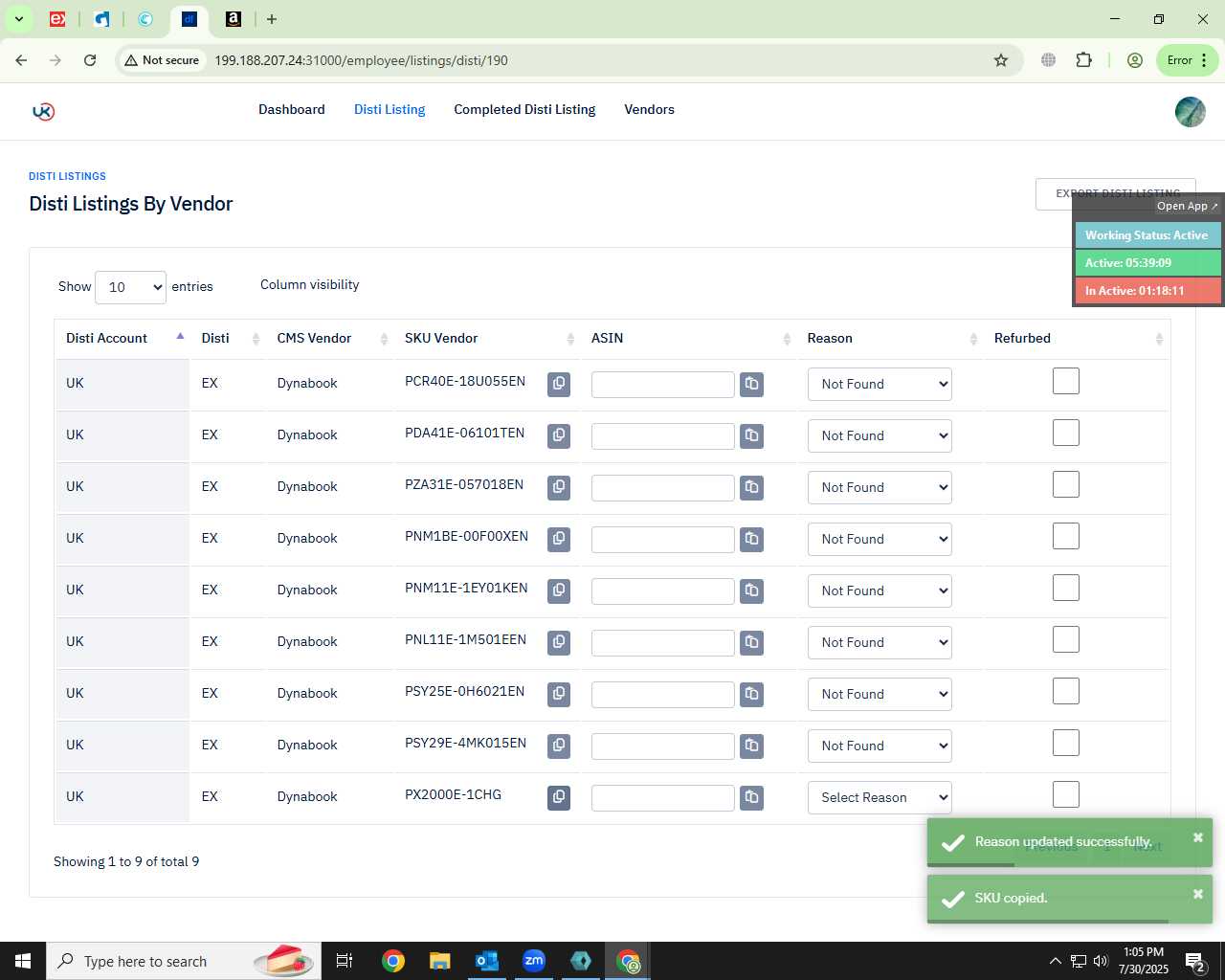Tick Refurbed checkbox for PNL11E-1M501EEN
Image resolution: width=1225 pixels, height=980 pixels.
1066,639
